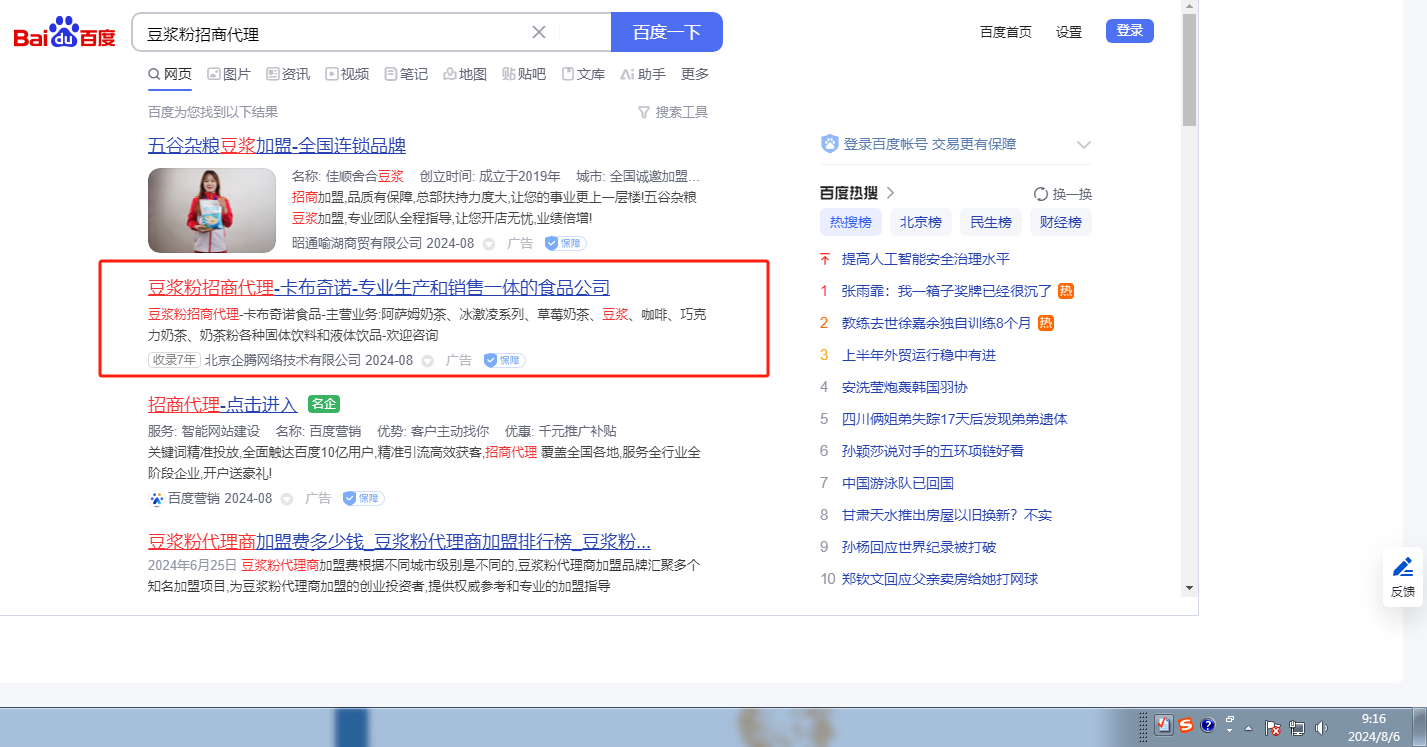The width and height of the screenshot is (1427, 747).
Task: Open the 更多 search categories menu
Action: (x=695, y=74)
